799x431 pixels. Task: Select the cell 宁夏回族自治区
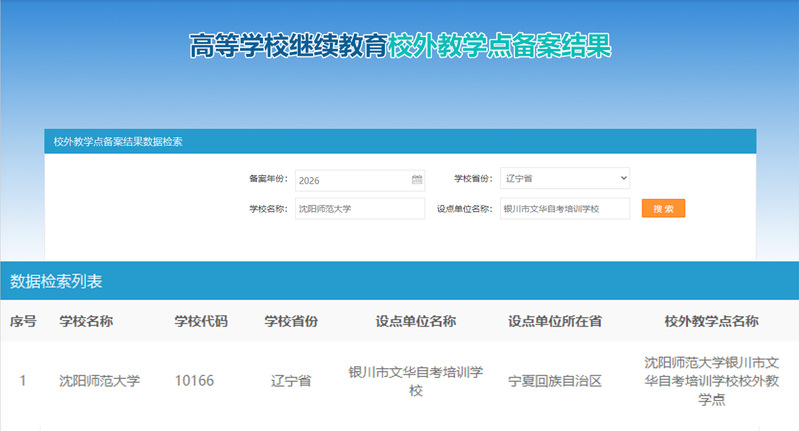555,381
